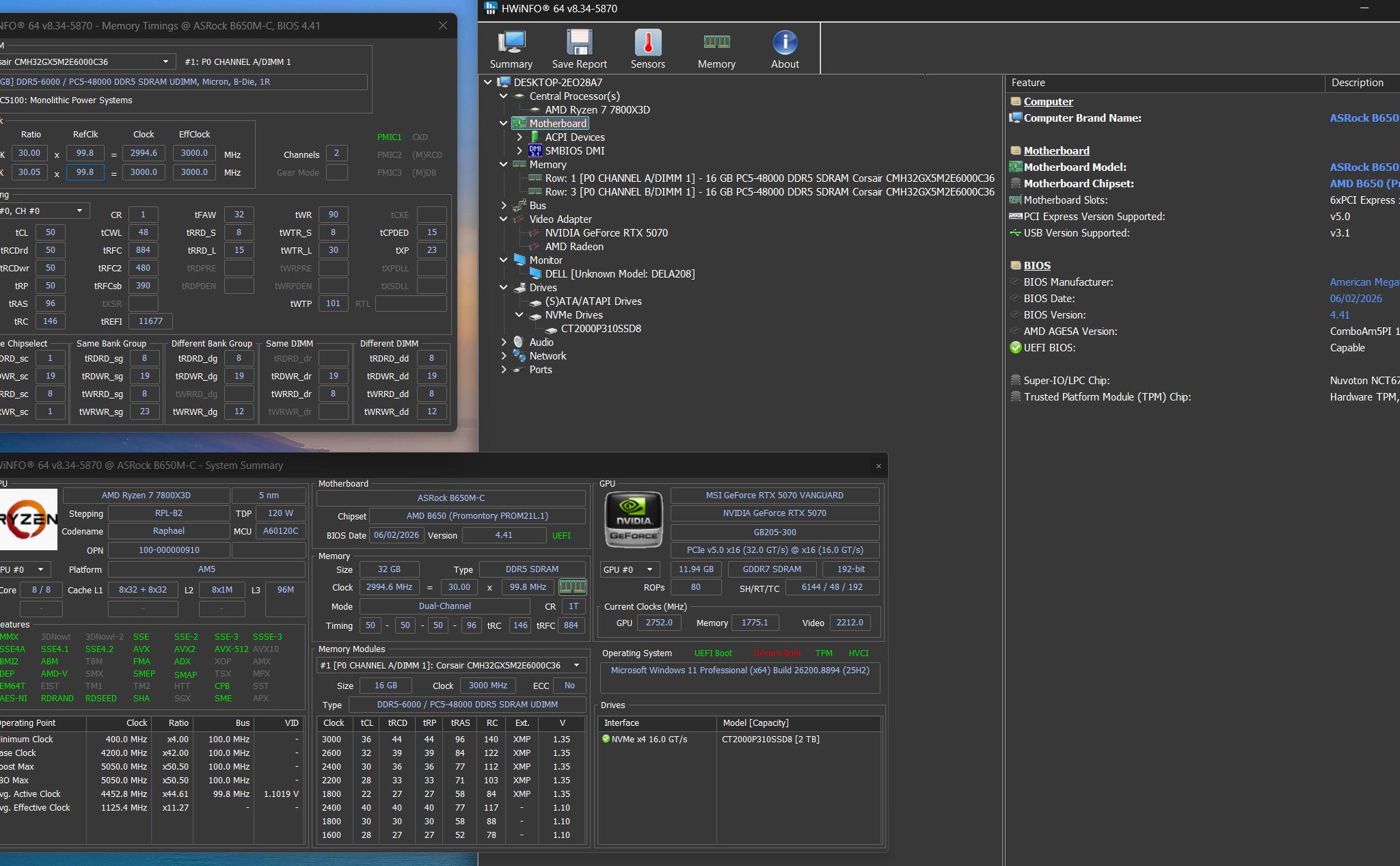Screen dimensions: 1400x866
Task: Open the Summary toolbar icon
Action: click(x=511, y=42)
